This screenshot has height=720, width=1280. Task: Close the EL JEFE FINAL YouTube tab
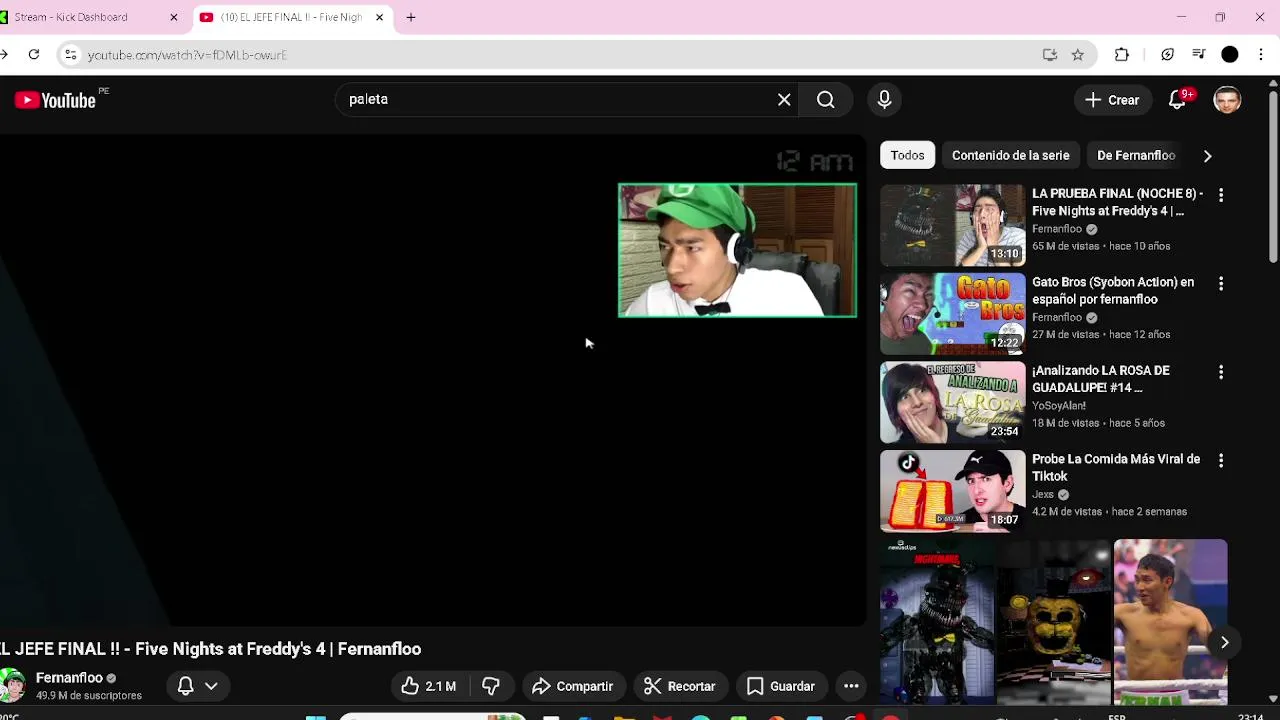(x=379, y=17)
